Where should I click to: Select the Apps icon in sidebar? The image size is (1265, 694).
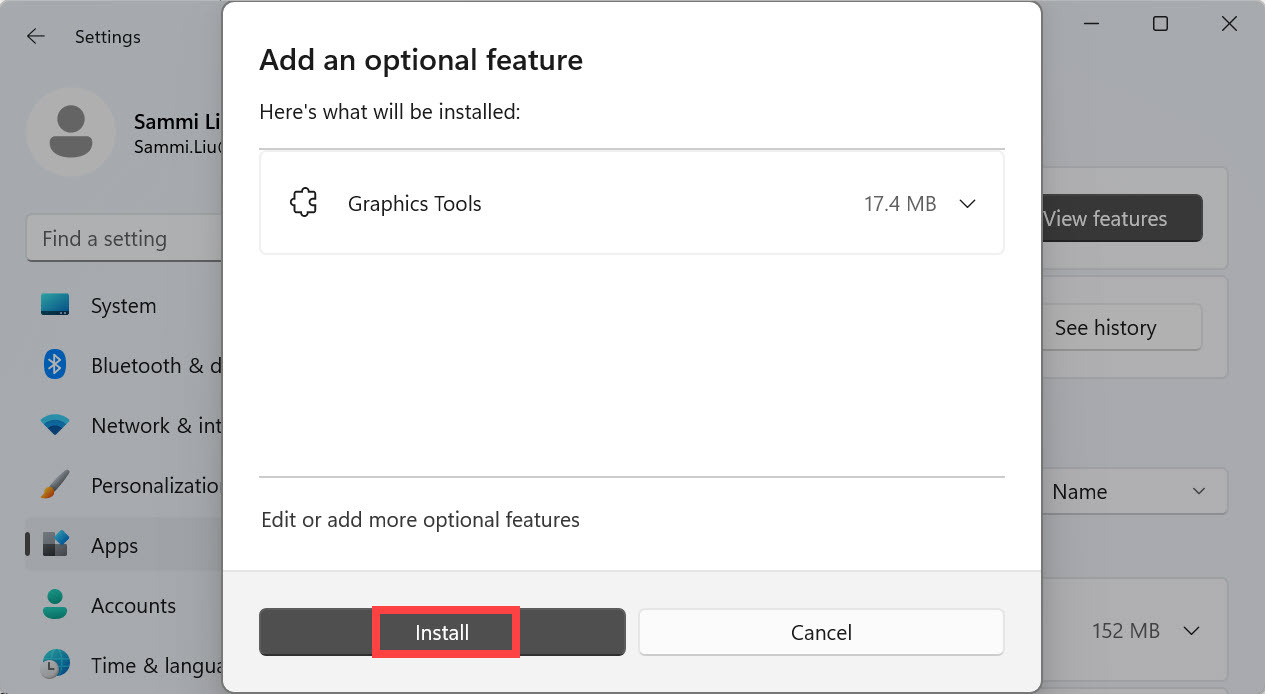coord(55,545)
